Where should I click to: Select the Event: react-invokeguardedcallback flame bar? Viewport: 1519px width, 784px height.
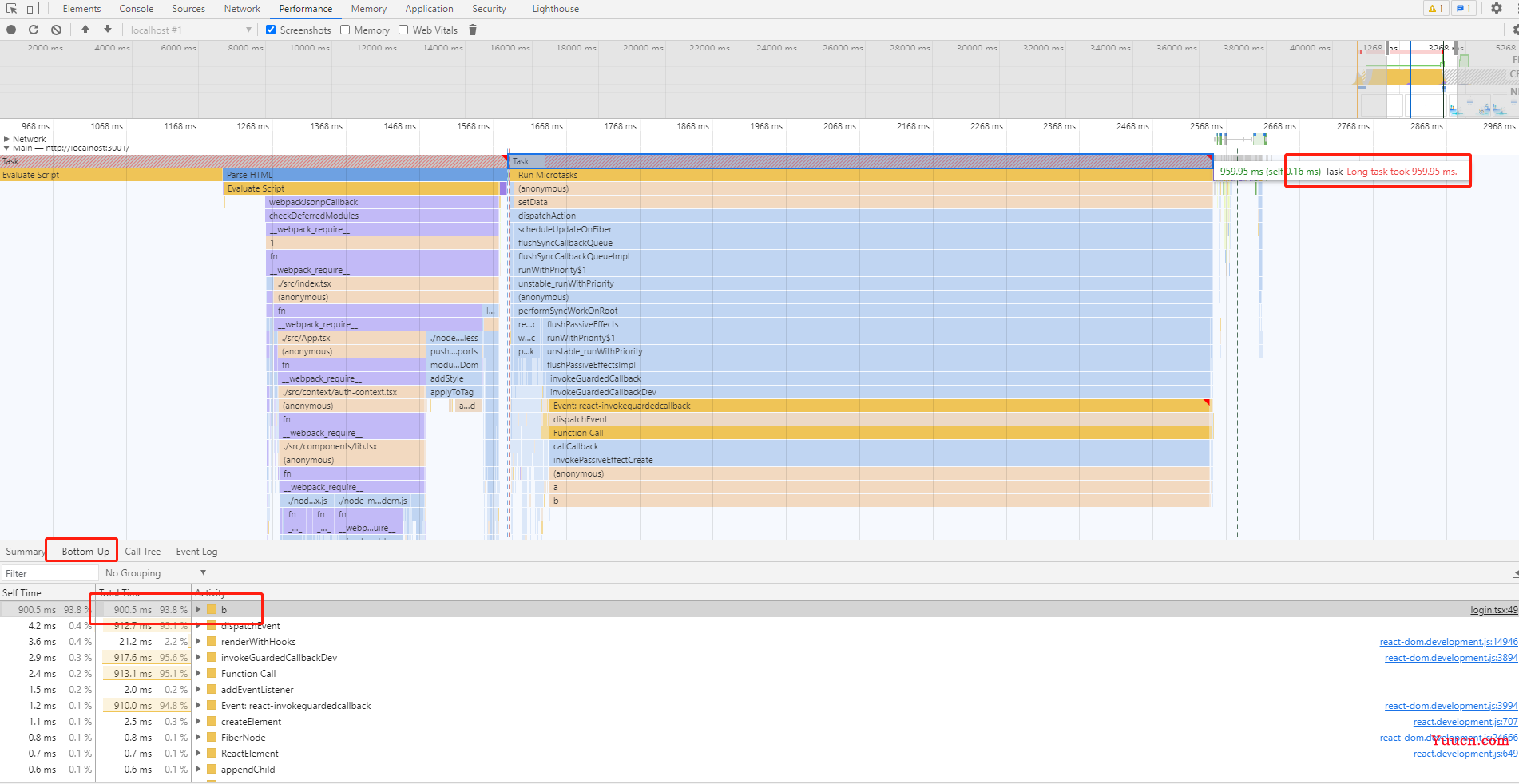click(x=878, y=406)
